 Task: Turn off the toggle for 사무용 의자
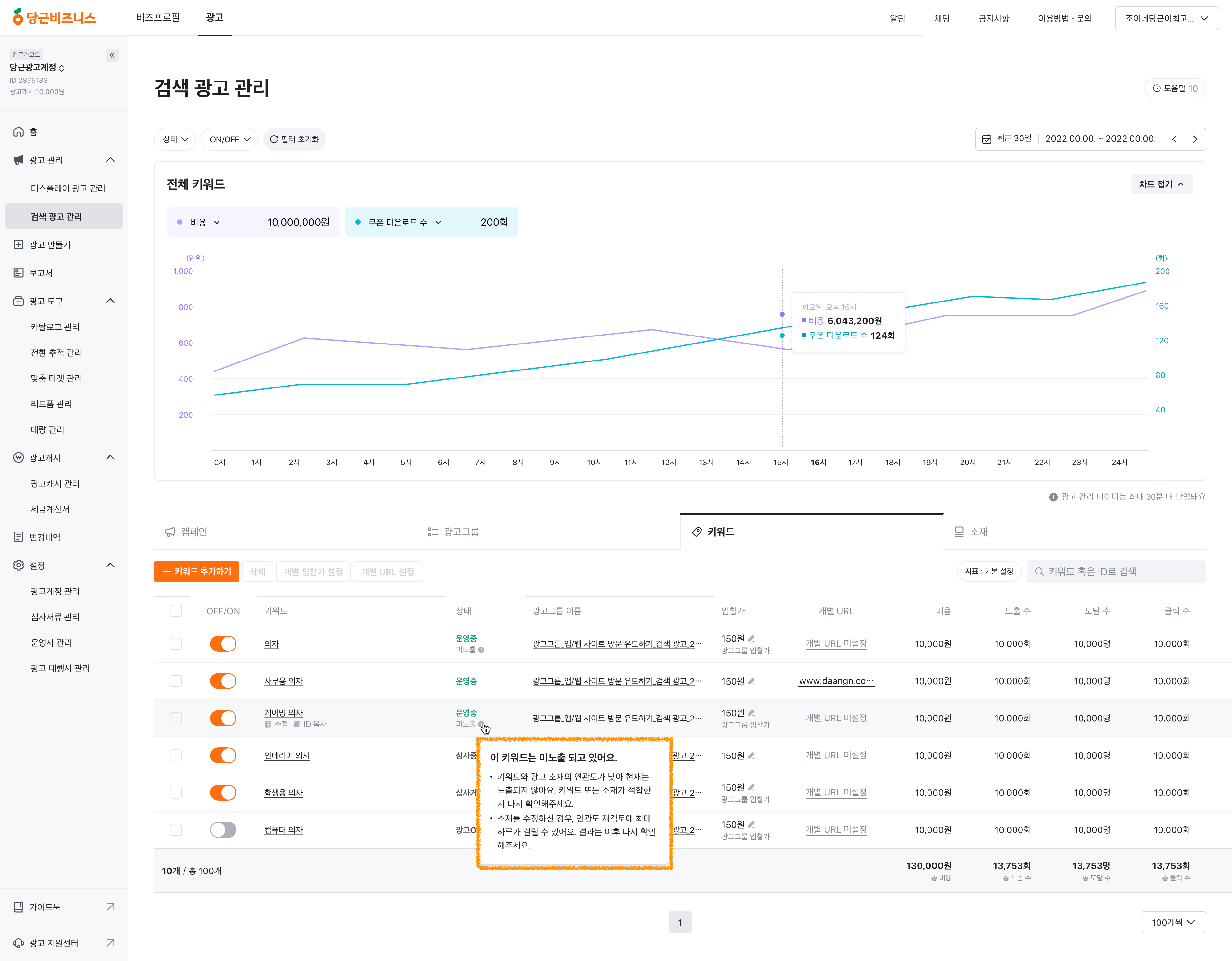coord(223,681)
